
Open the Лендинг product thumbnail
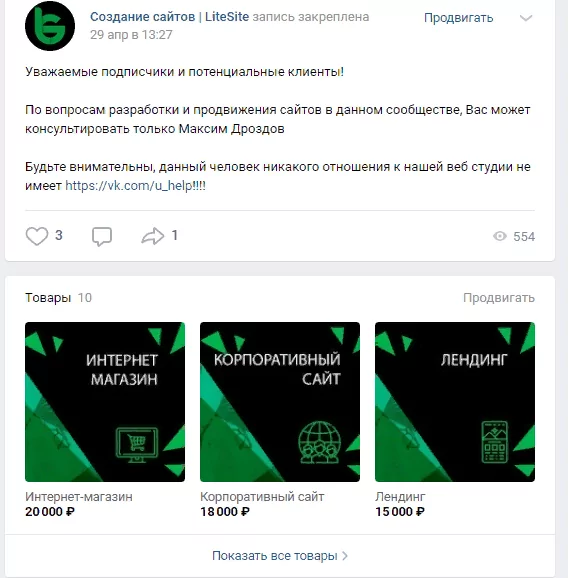tap(455, 402)
